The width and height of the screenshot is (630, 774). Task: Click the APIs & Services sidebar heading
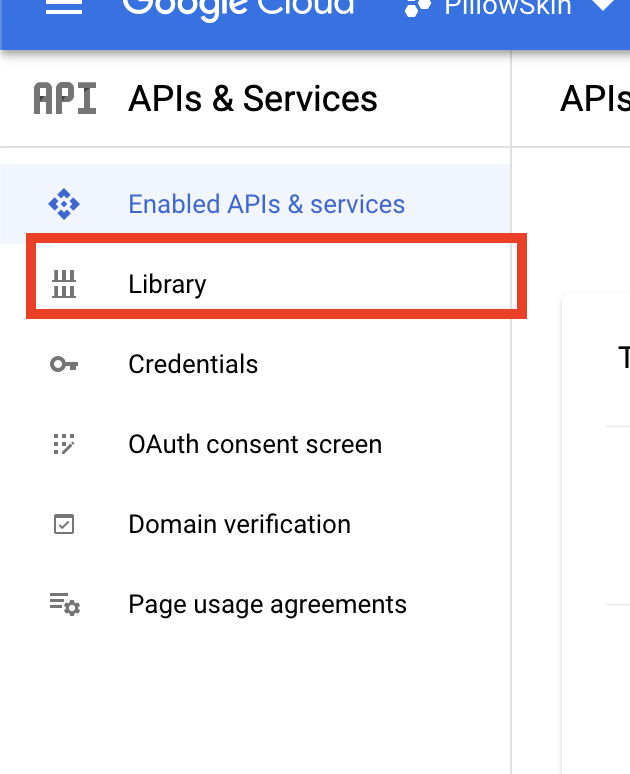(x=253, y=99)
